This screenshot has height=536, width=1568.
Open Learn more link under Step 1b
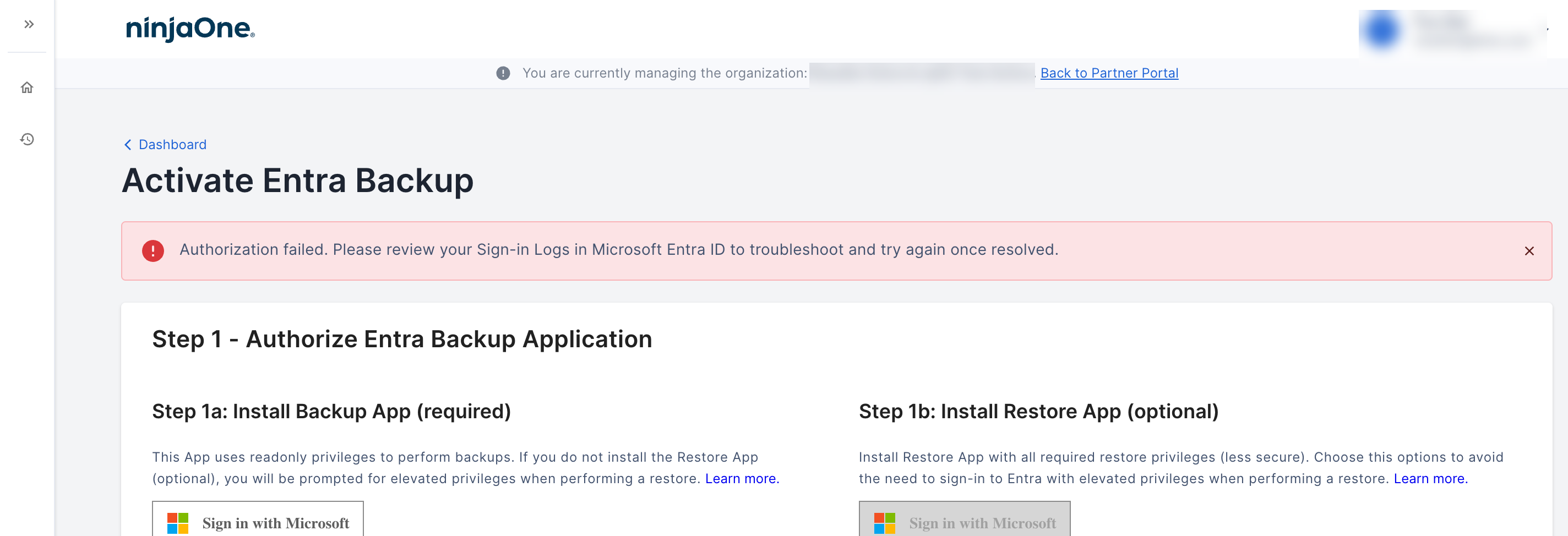tap(1430, 478)
